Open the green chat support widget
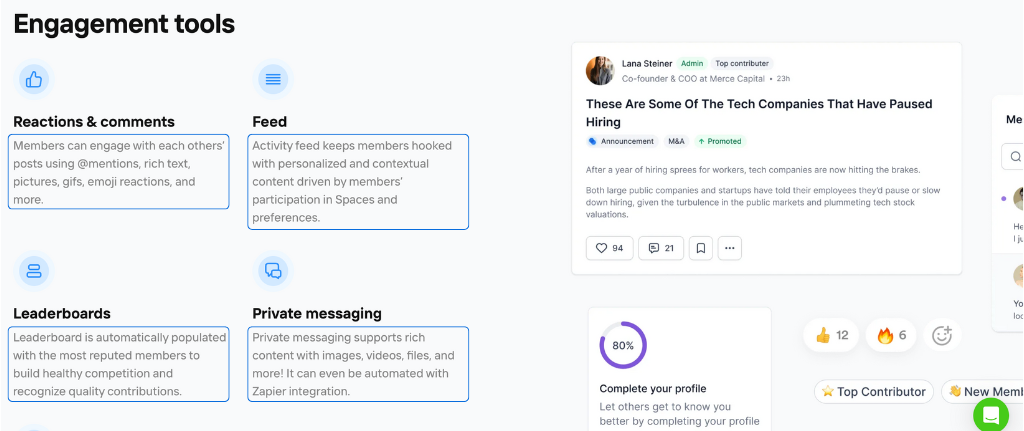 991,415
